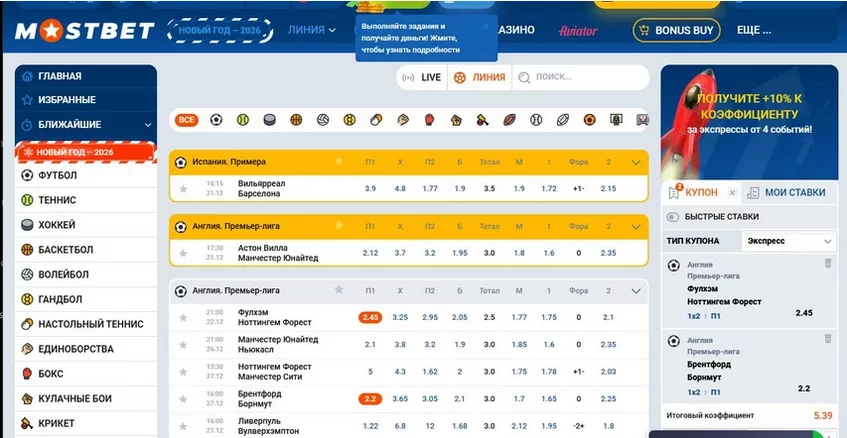Click the BONUS BUY button
The image size is (847, 438).
pyautogui.click(x=676, y=31)
